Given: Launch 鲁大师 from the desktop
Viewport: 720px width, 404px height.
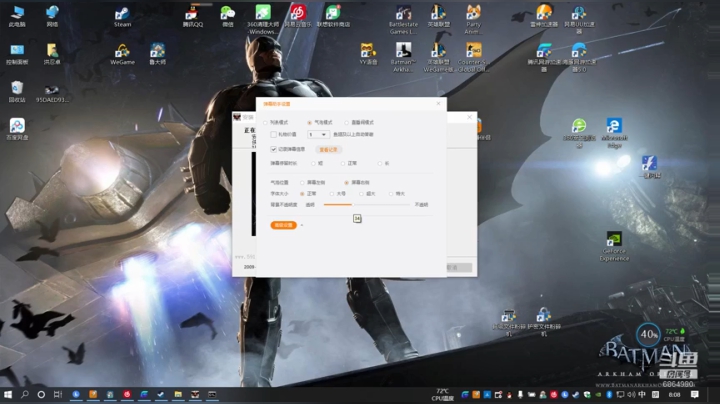Looking at the screenshot, I should 158,54.
